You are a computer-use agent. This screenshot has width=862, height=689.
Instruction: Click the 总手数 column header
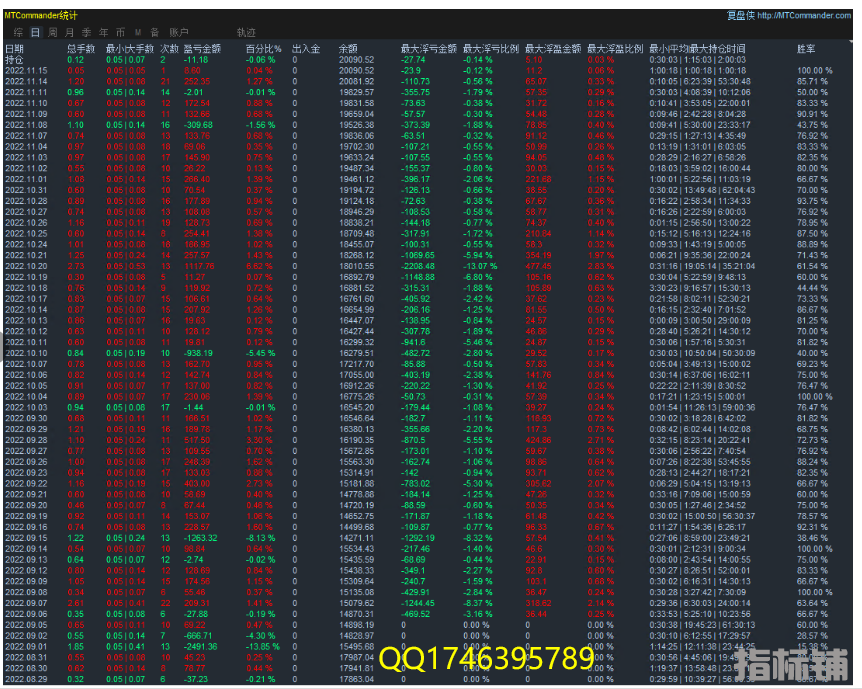[81, 48]
